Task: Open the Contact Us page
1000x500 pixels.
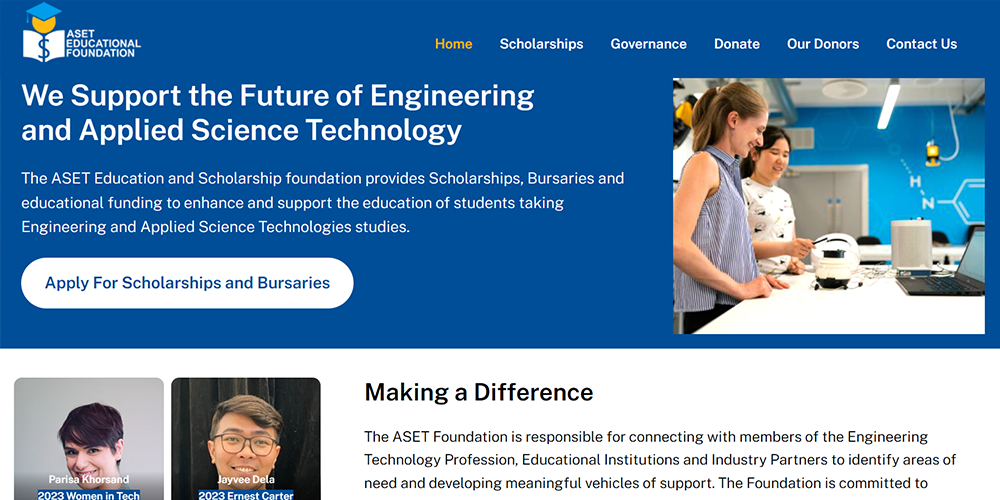Action: 921,44
